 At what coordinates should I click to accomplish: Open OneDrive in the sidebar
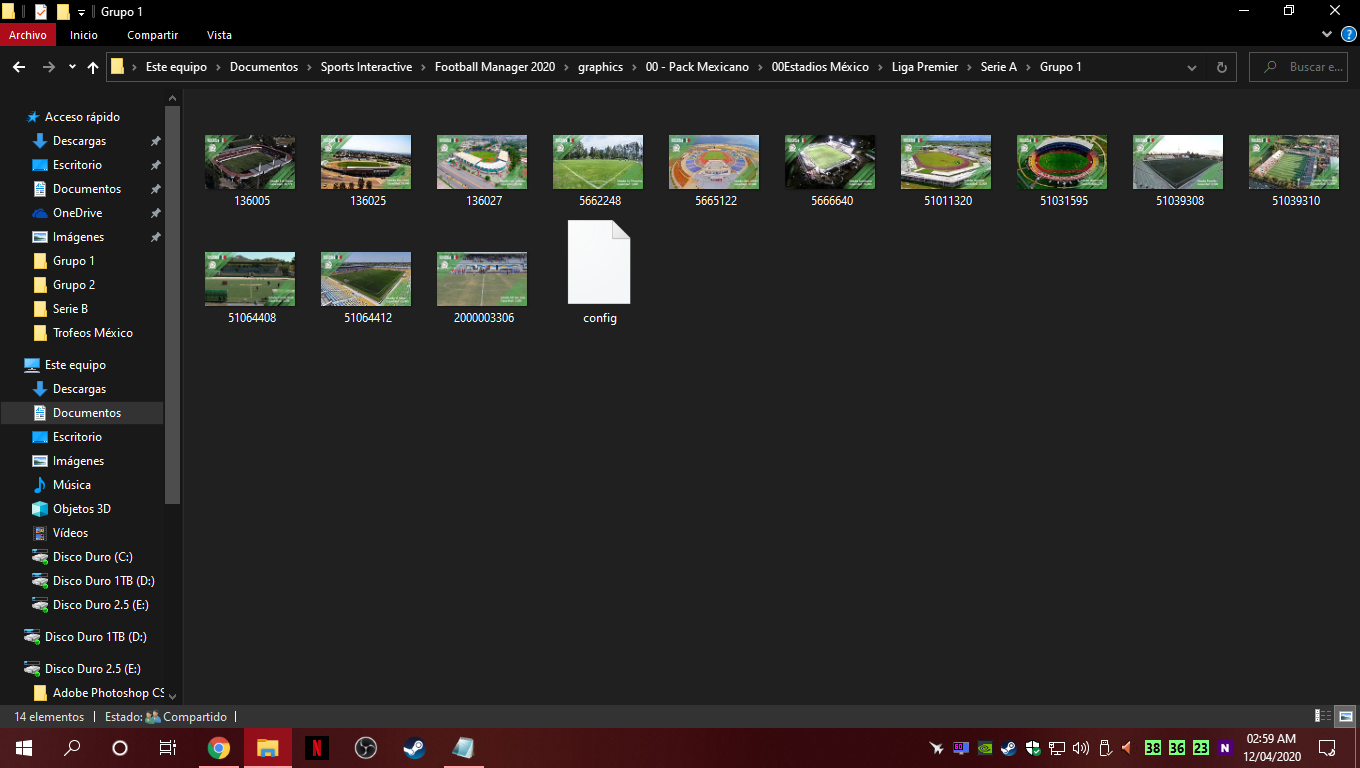77,213
